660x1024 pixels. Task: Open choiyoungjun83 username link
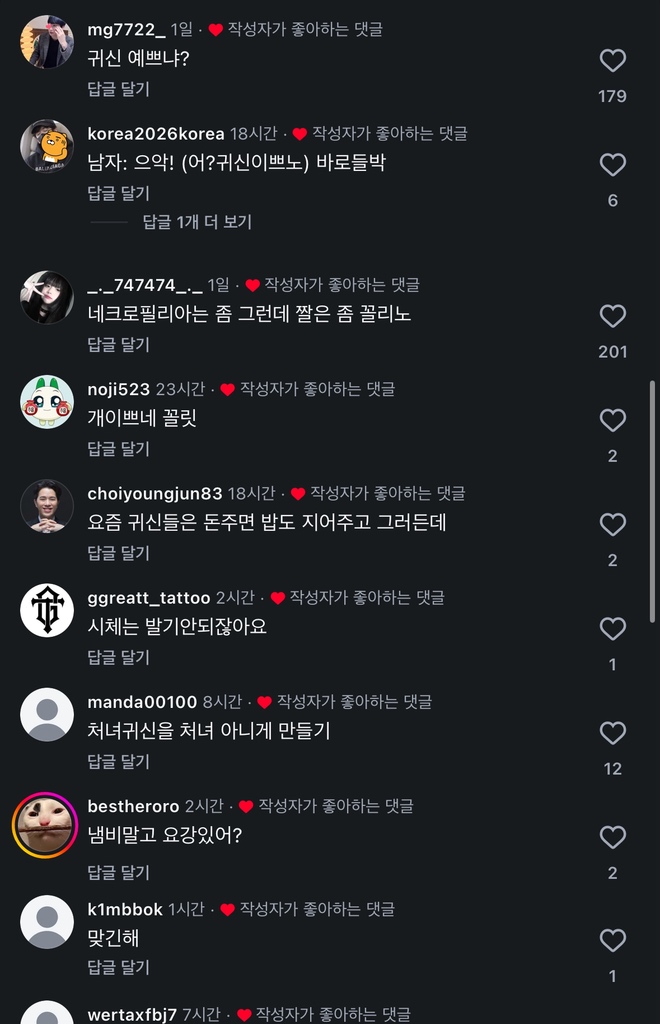[x=155, y=493]
